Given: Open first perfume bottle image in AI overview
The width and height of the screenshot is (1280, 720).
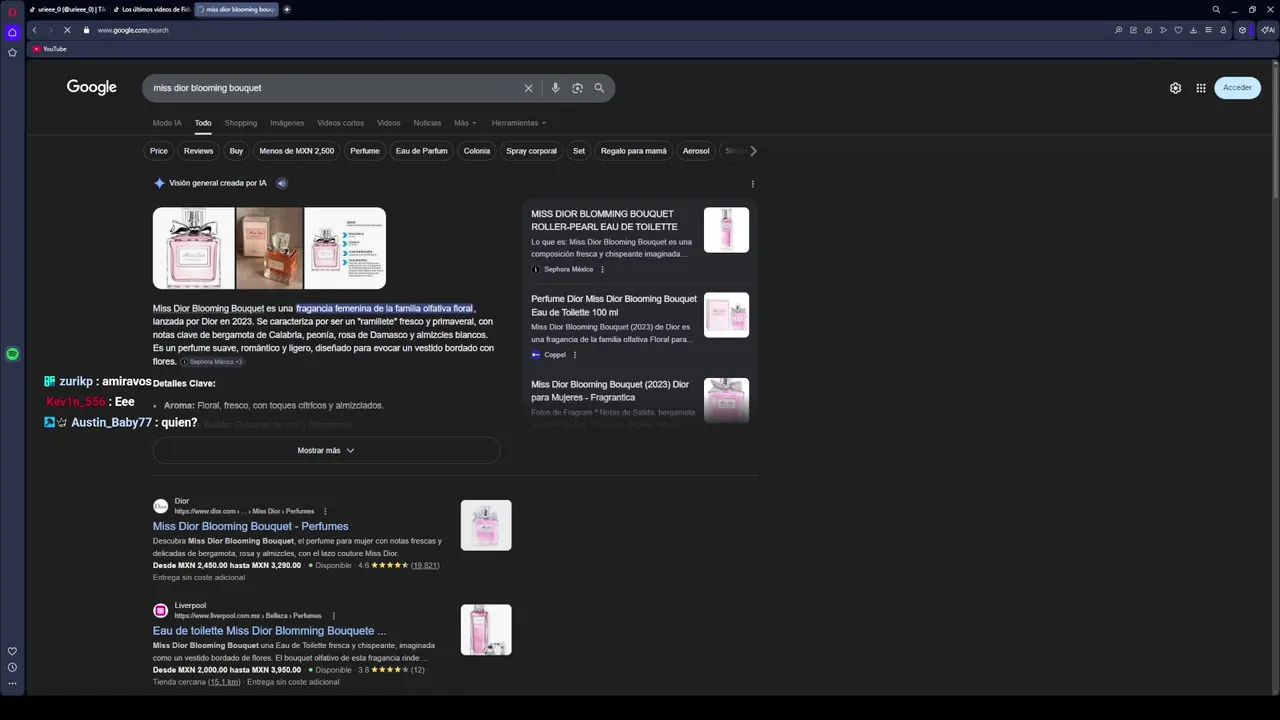Looking at the screenshot, I should (x=193, y=248).
